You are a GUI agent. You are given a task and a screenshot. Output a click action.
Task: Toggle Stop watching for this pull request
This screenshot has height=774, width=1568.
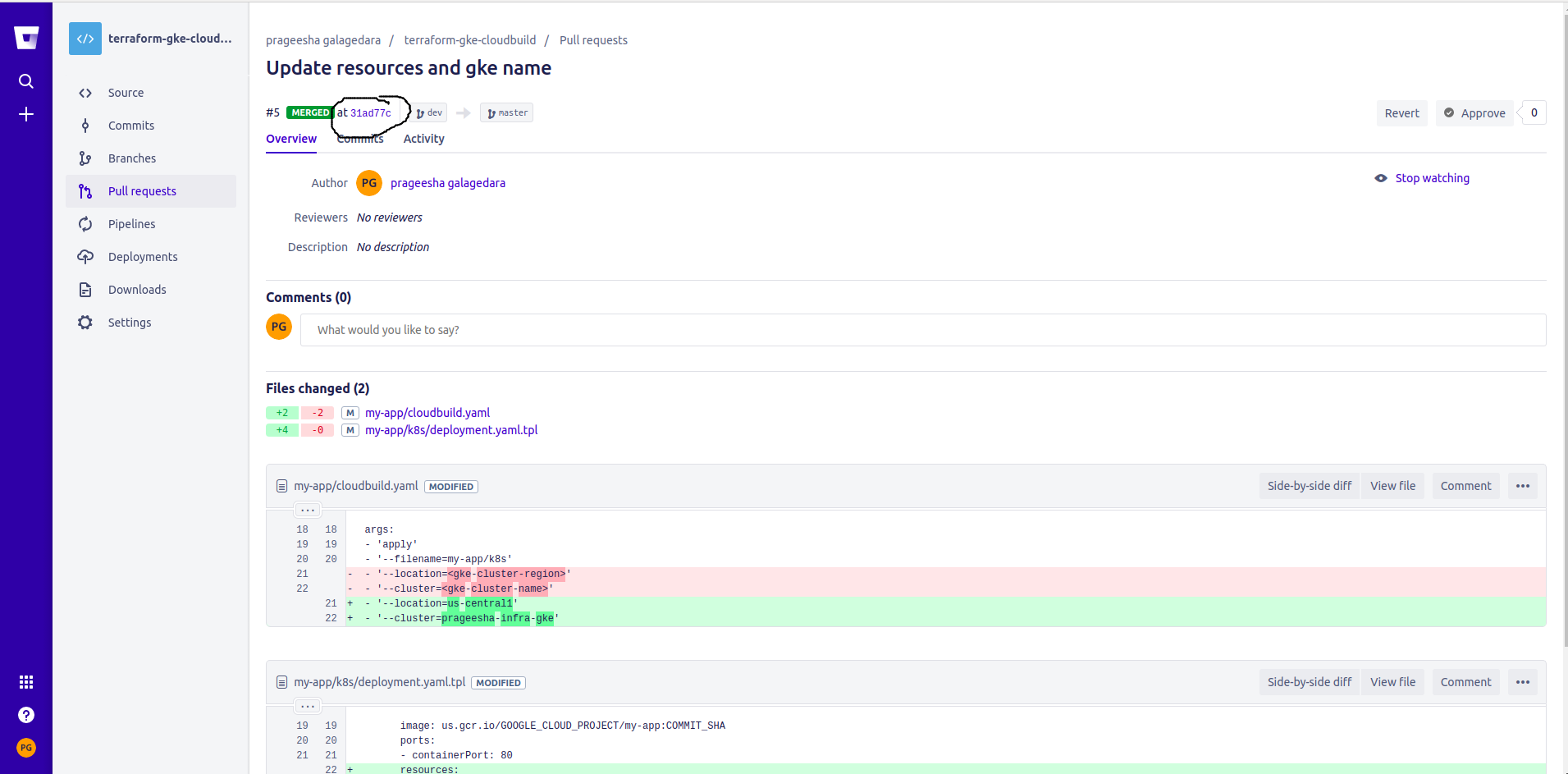[x=1431, y=178]
